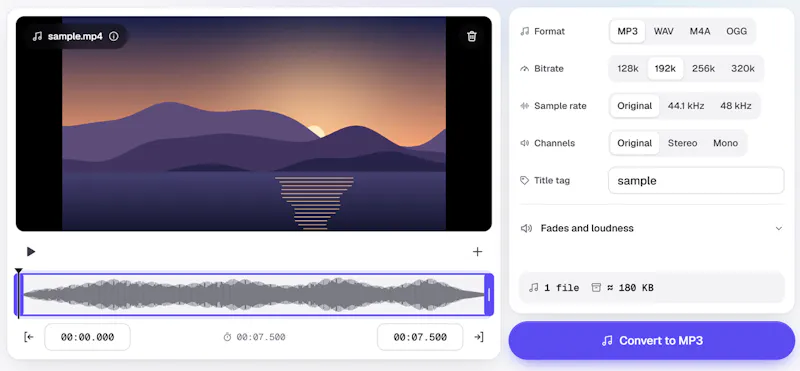
Task: Set trim start to the current position
Action: click(29, 337)
